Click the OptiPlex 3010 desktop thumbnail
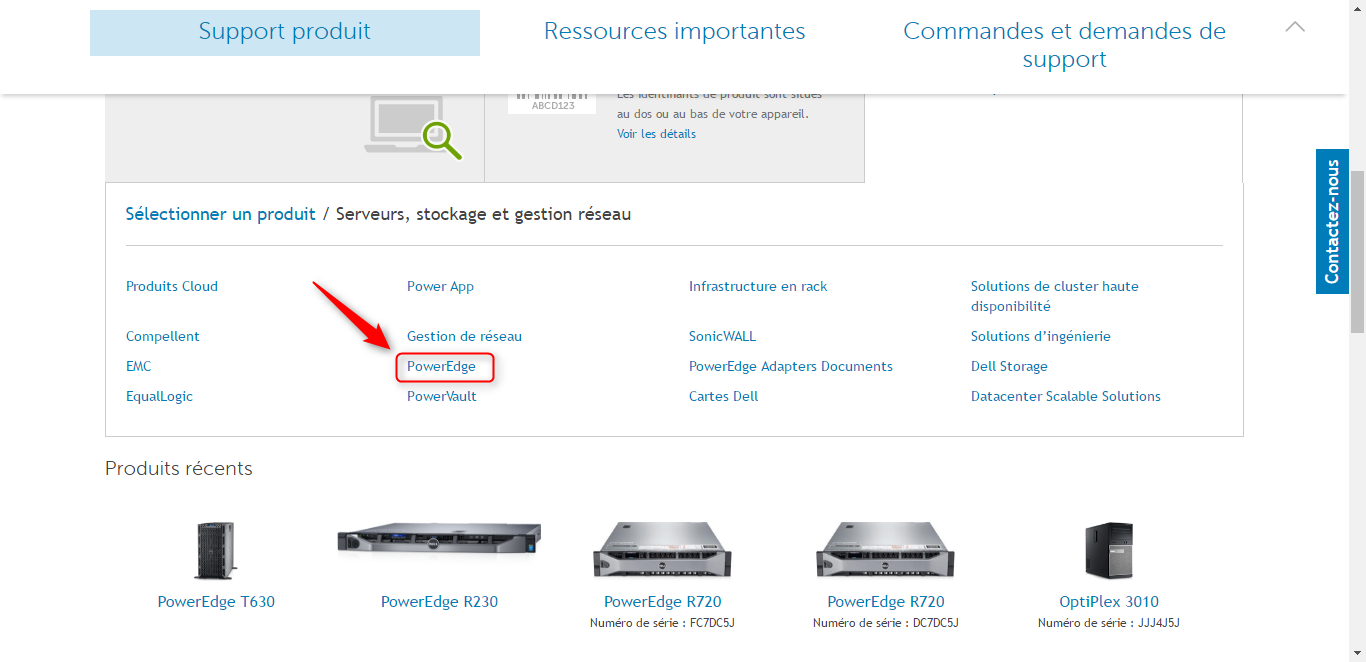Viewport: 1366px width, 662px height. (1109, 551)
